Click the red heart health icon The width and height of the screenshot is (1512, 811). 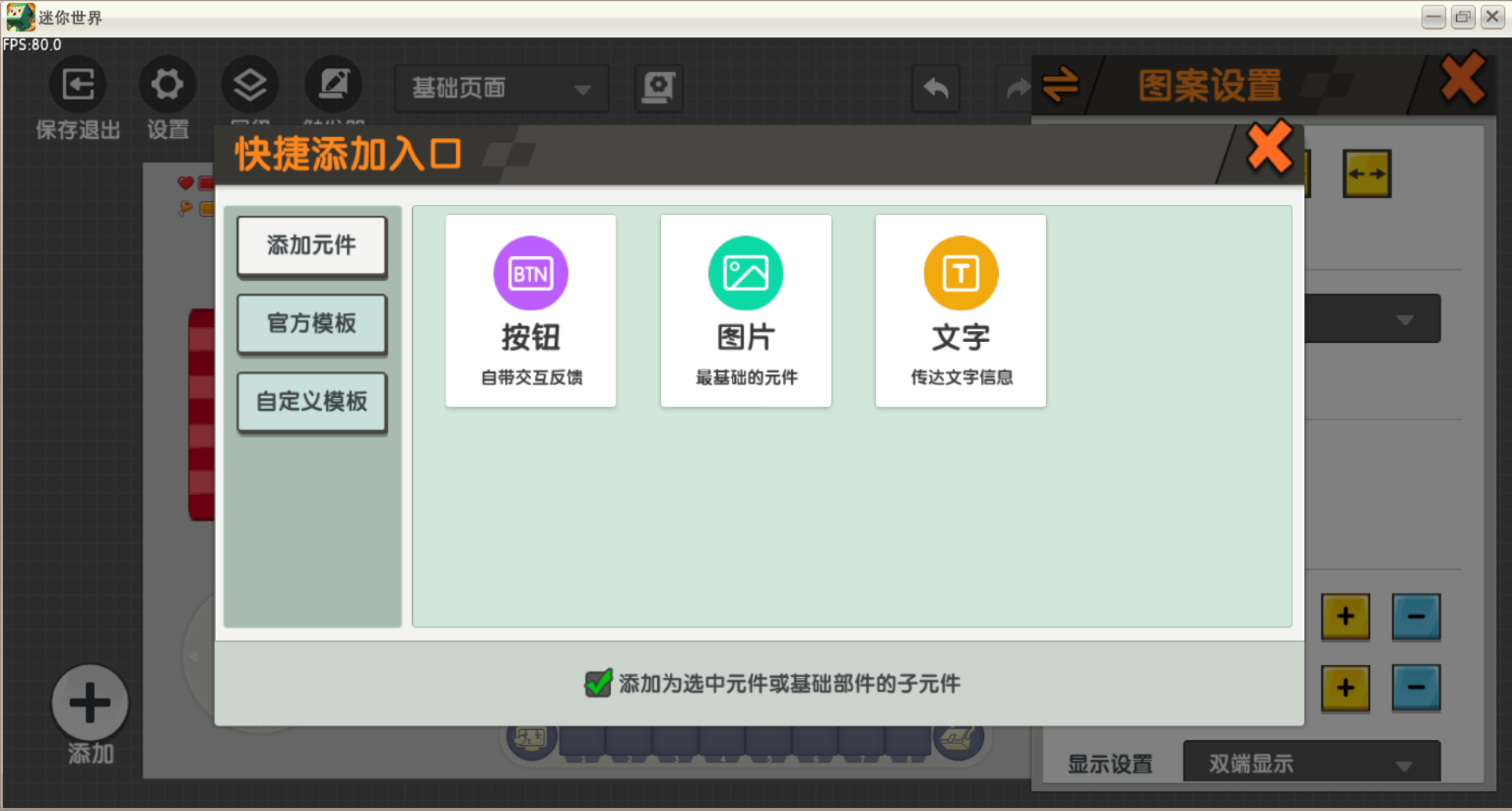point(185,183)
